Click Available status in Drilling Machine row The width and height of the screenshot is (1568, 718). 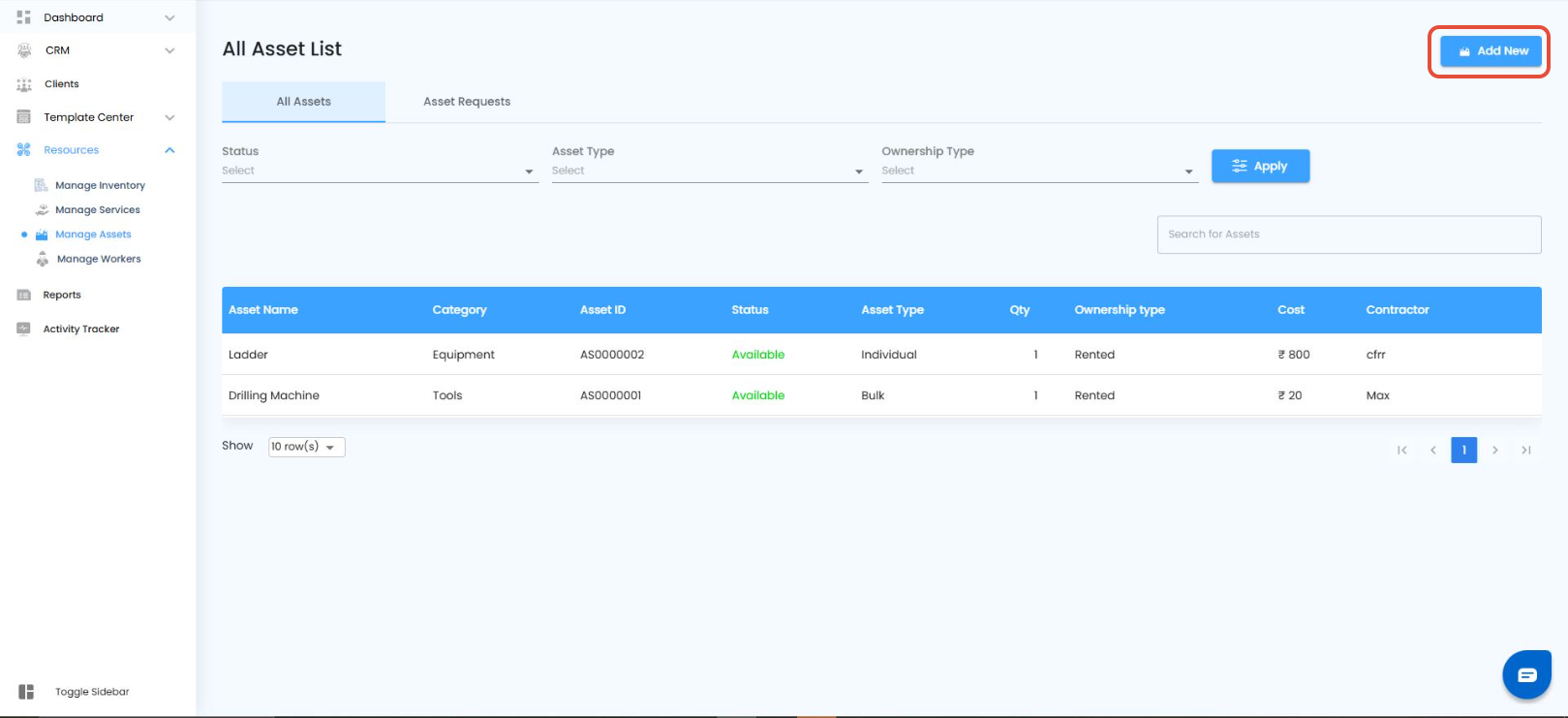(x=758, y=395)
